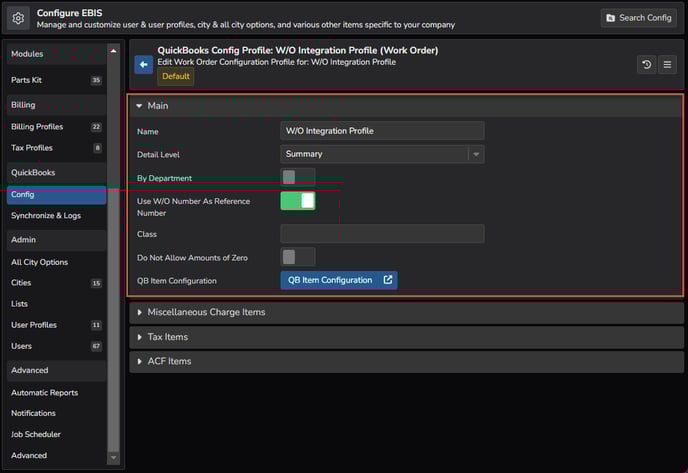Viewport: 688px width, 473px height.
Task: Open the history icon button
Action: 646,64
